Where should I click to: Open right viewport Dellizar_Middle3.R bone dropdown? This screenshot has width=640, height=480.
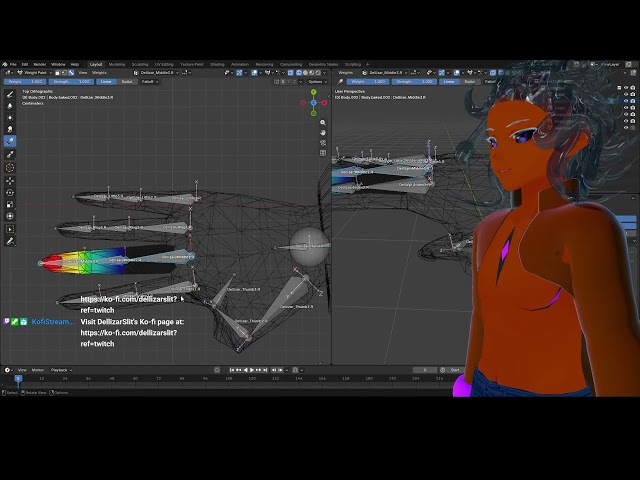385,73
